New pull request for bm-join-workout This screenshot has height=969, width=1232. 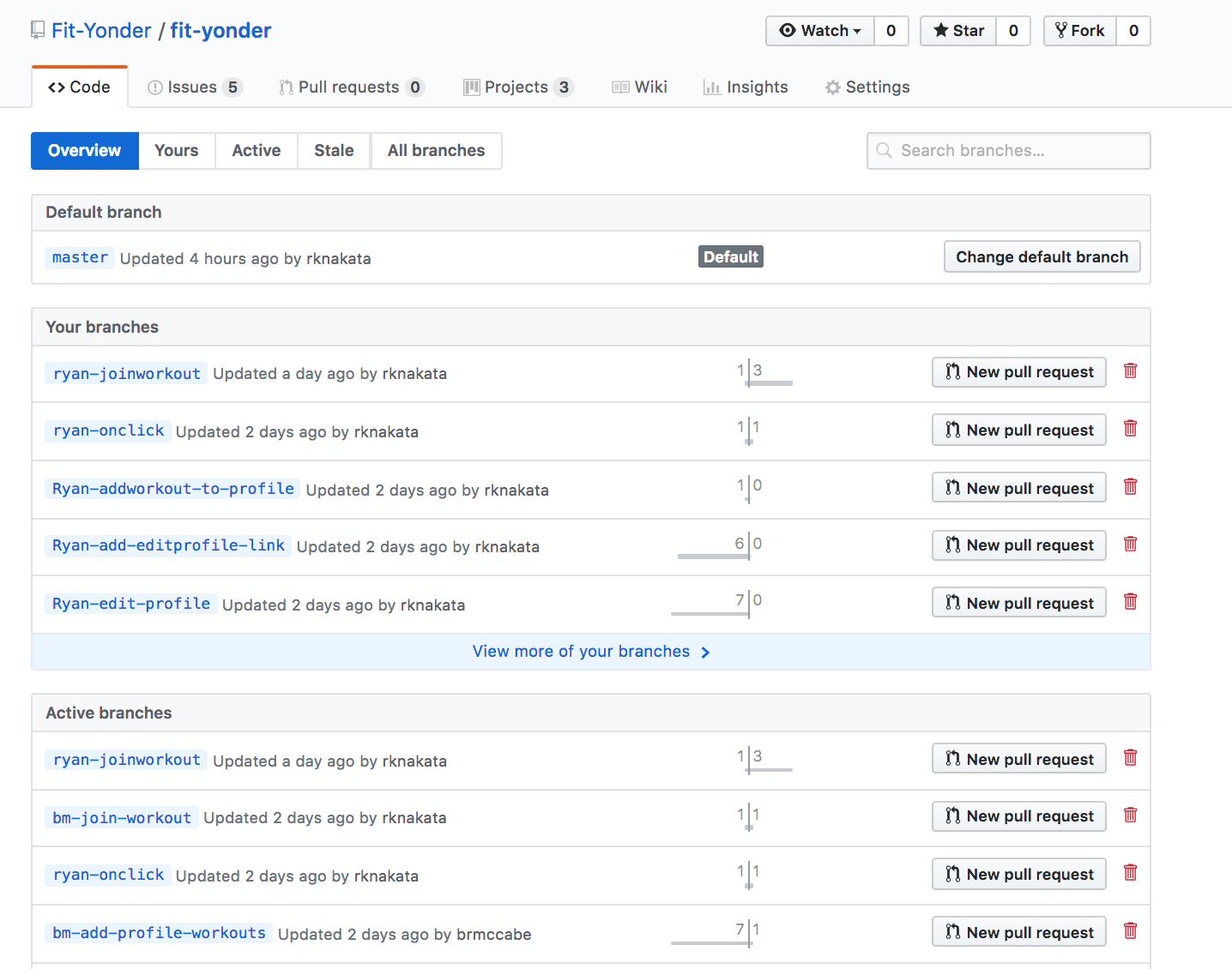pos(1019,816)
